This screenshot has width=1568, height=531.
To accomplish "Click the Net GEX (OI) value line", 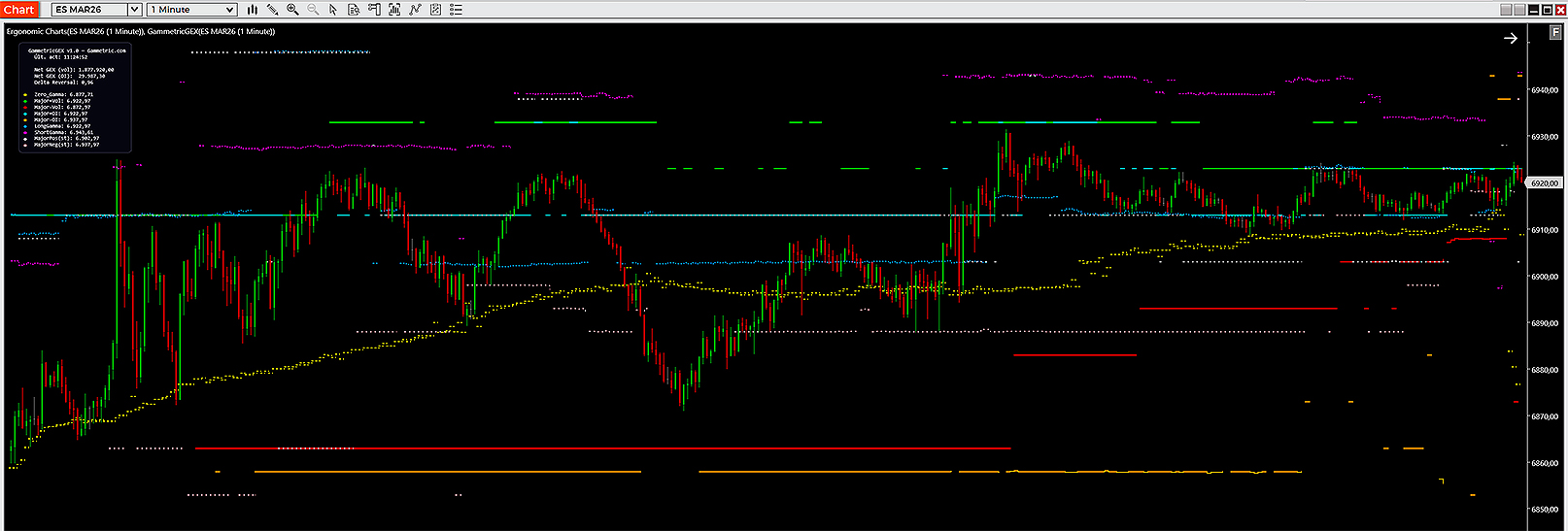I will (69, 76).
